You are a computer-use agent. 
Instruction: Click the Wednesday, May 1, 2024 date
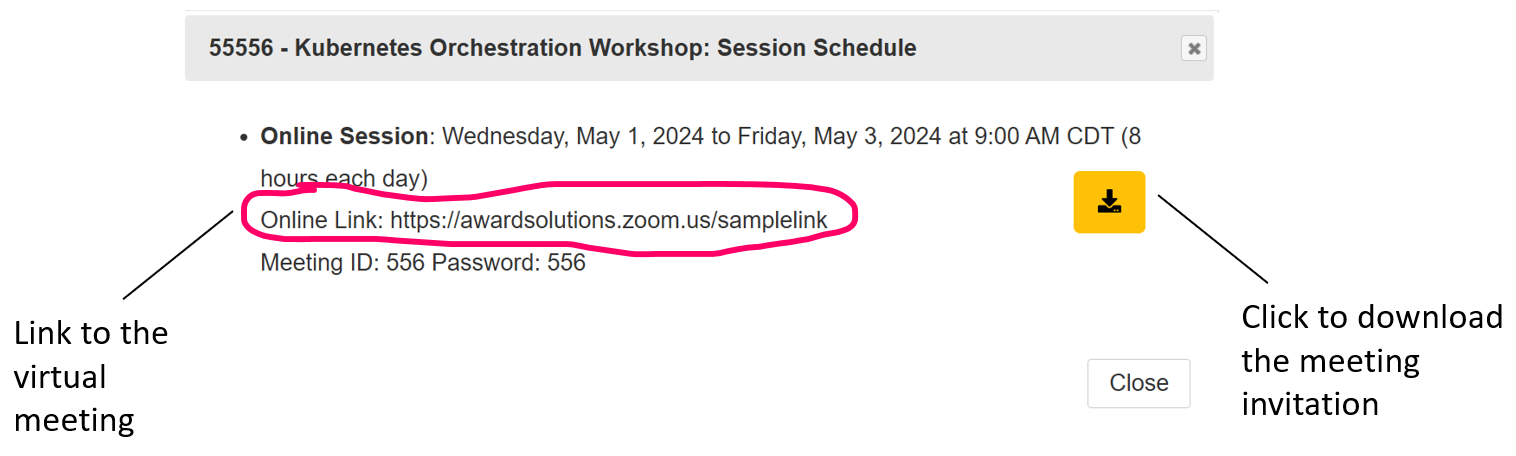pyautogui.click(x=573, y=136)
